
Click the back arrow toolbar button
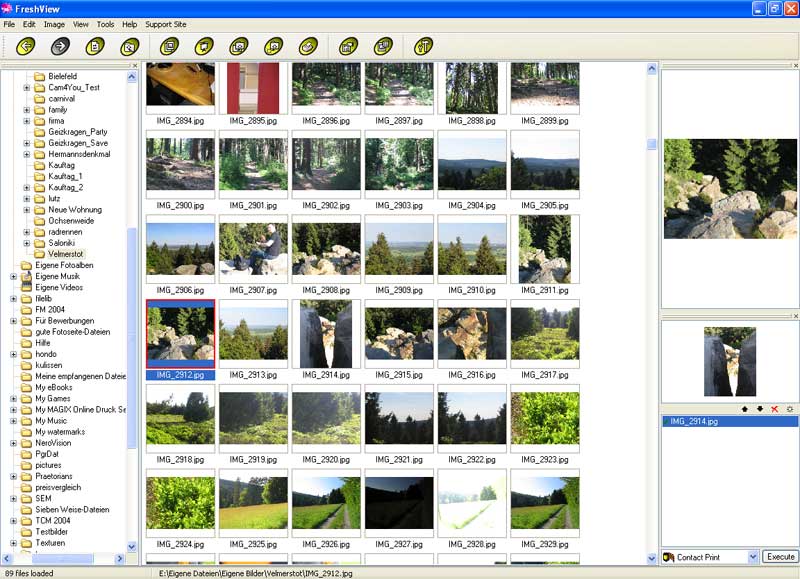pyautogui.click(x=26, y=46)
